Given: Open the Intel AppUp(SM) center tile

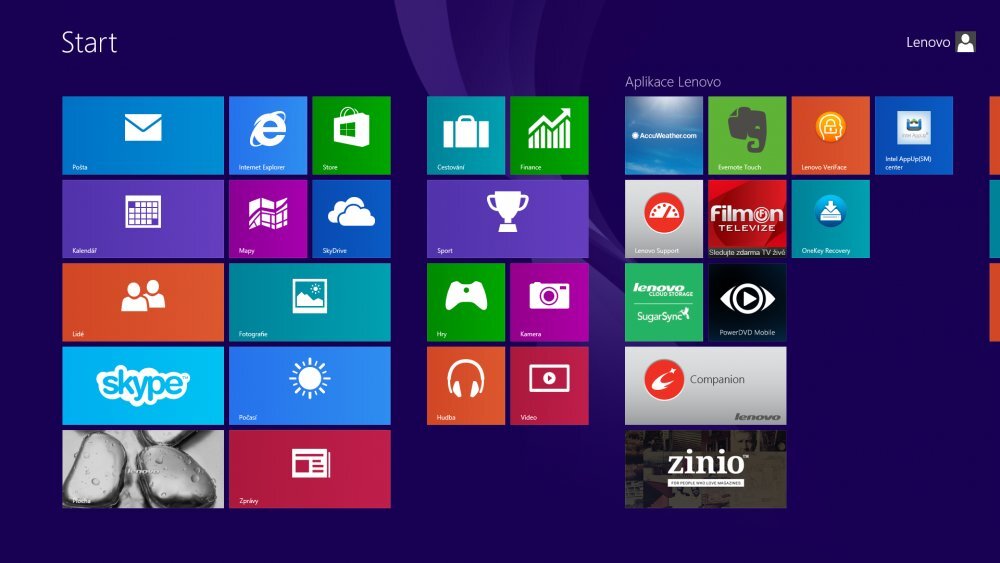Looking at the screenshot, I should pos(914,135).
